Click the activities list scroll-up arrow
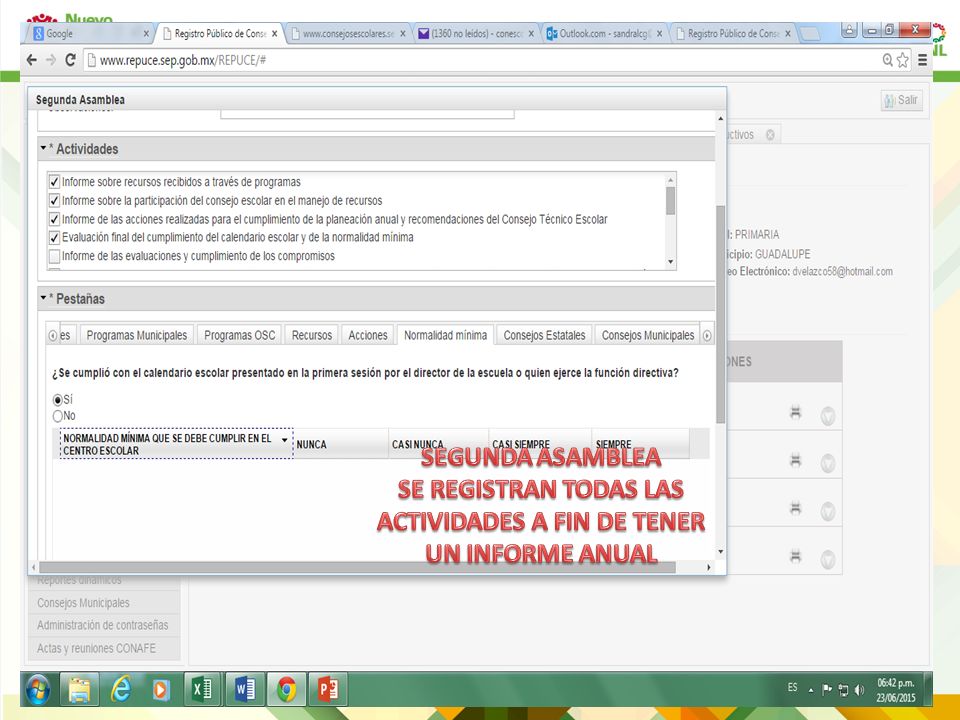Screen dimensions: 960x720 670,180
